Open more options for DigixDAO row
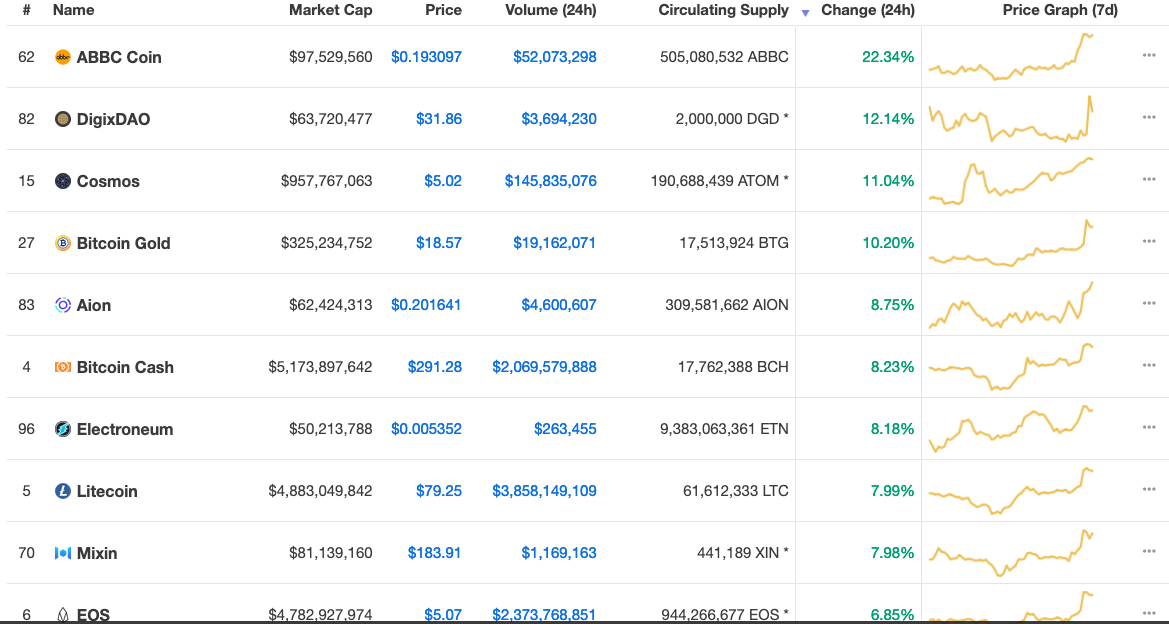 (x=1149, y=117)
